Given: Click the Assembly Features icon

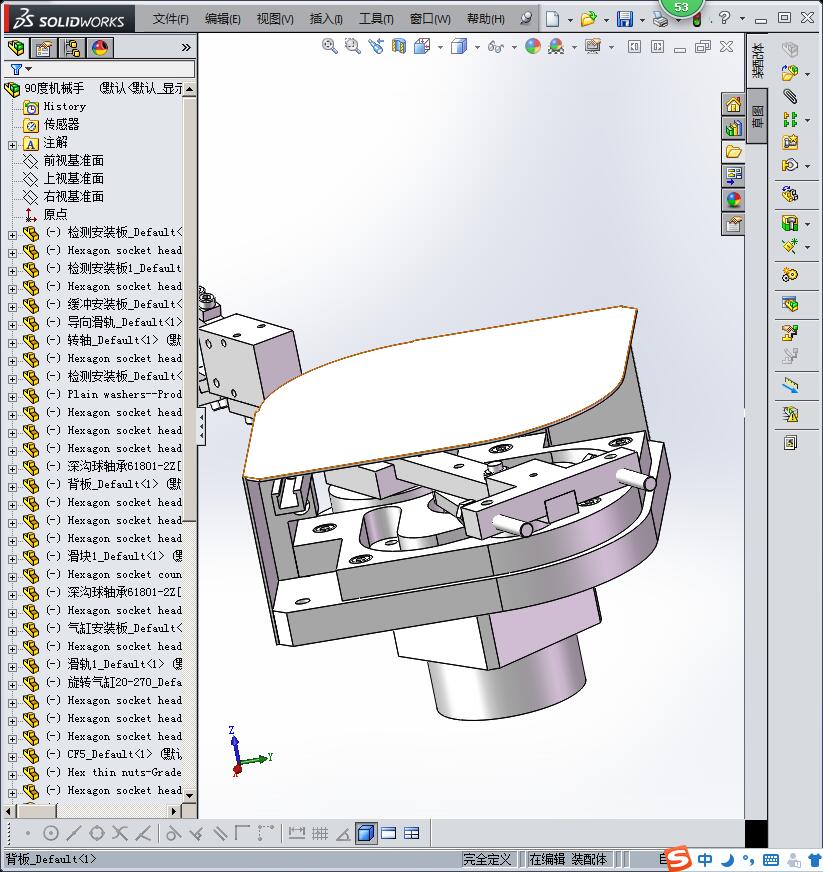Looking at the screenshot, I should pyautogui.click(x=790, y=224).
